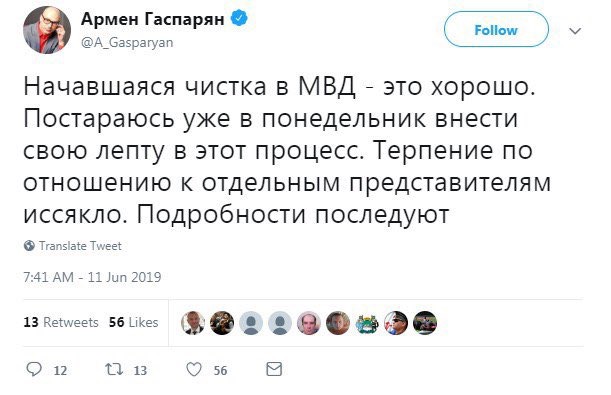Click the first liker avatar in suit
Viewport: 611px width, 395px height.
pos(193,323)
